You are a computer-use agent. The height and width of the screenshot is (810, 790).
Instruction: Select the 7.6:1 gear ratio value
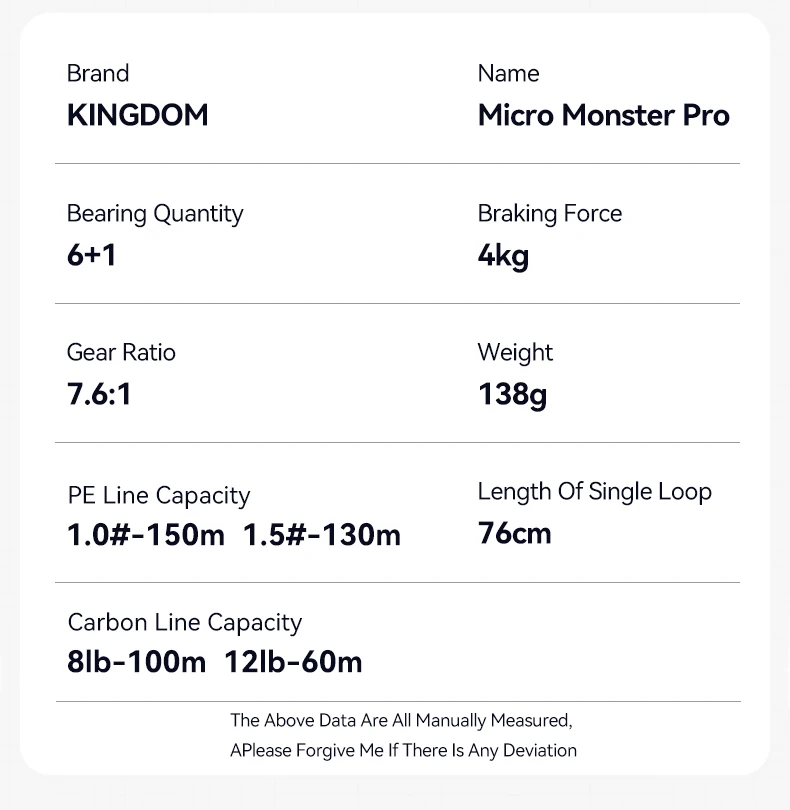coord(99,394)
